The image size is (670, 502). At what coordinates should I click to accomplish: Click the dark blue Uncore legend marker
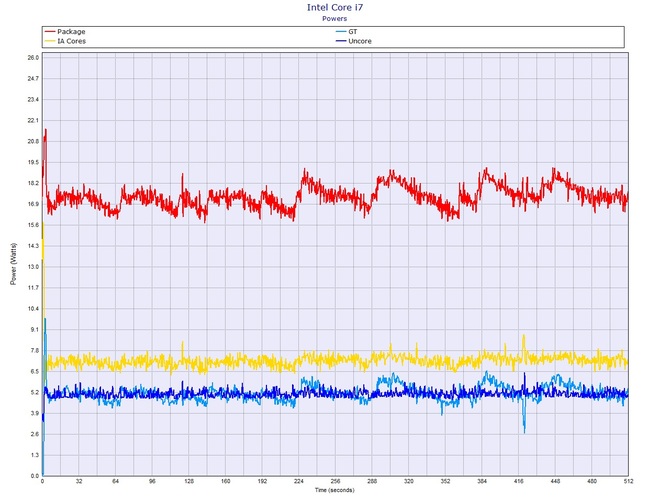341,41
